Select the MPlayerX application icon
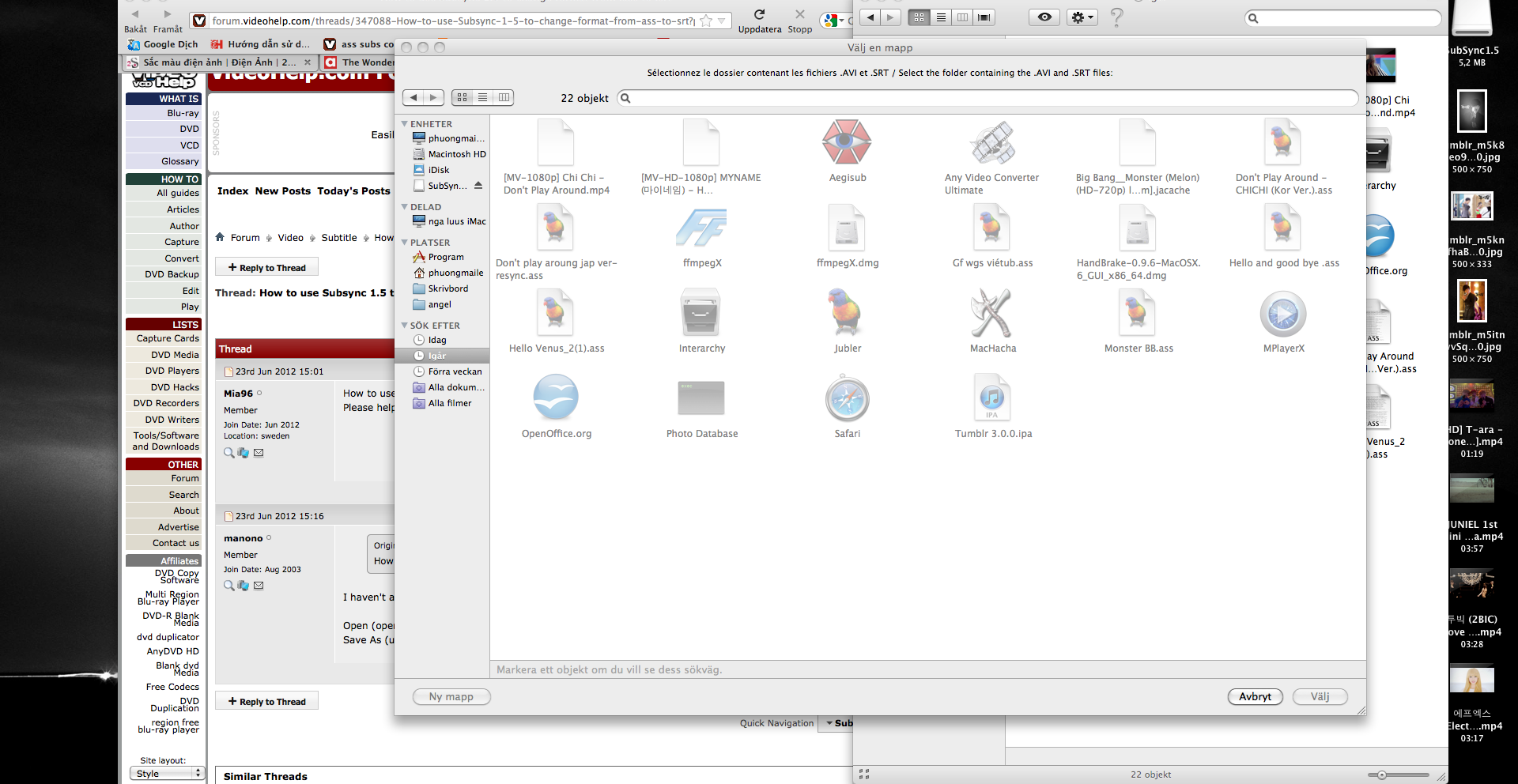 coord(1283,314)
